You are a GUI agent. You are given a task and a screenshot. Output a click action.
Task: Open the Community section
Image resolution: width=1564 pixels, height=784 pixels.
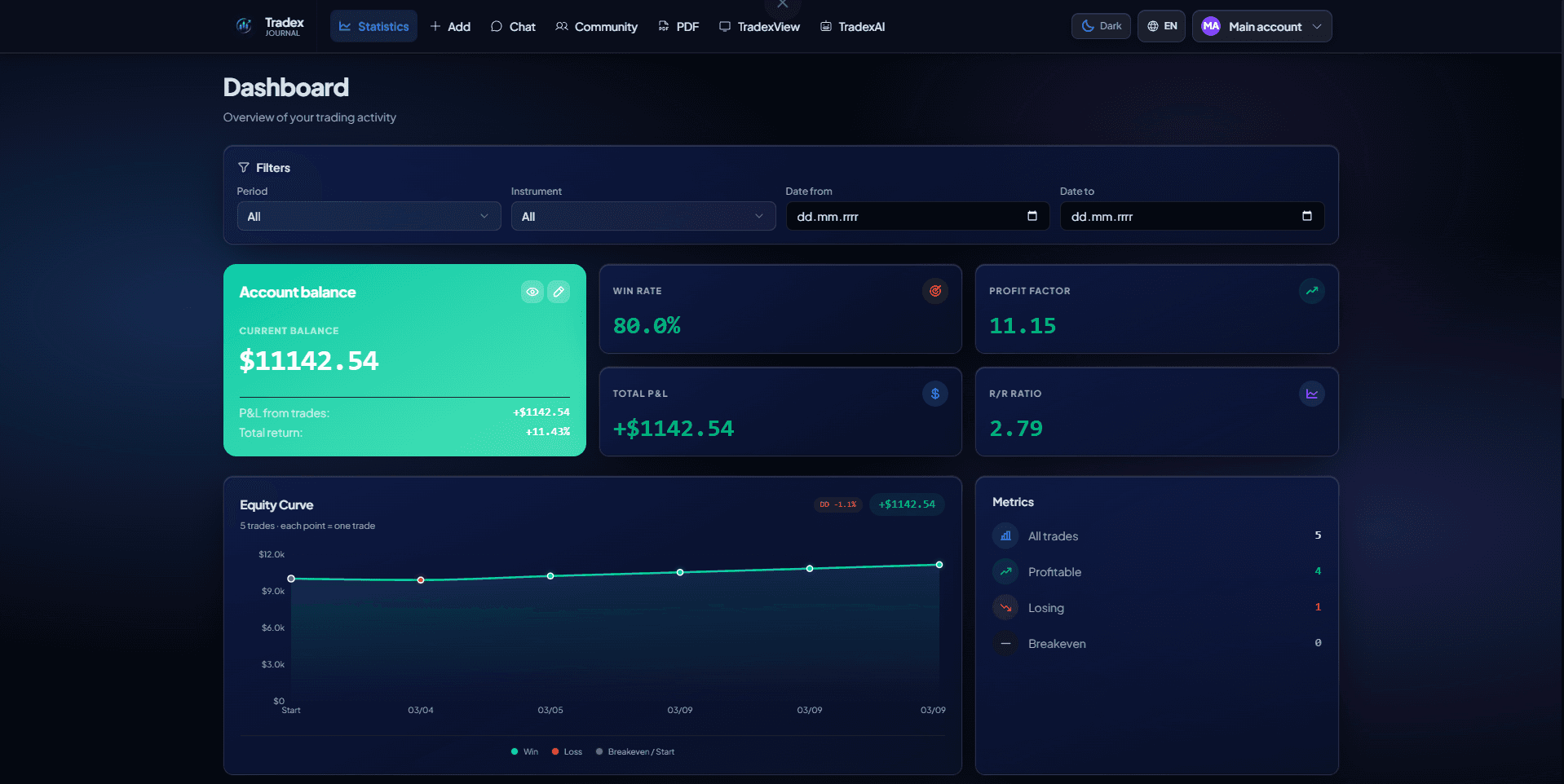596,26
